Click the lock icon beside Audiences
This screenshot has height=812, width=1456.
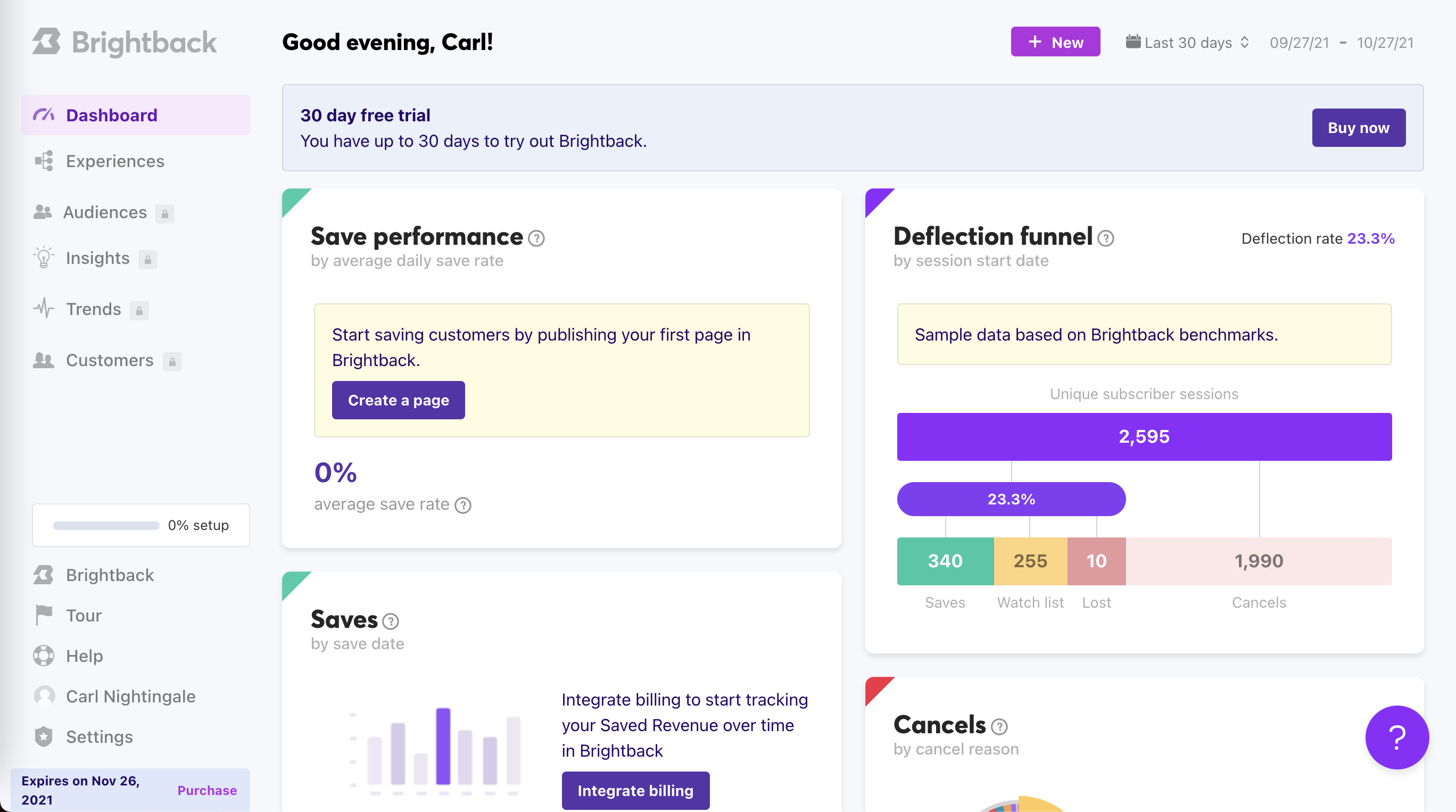point(164,213)
